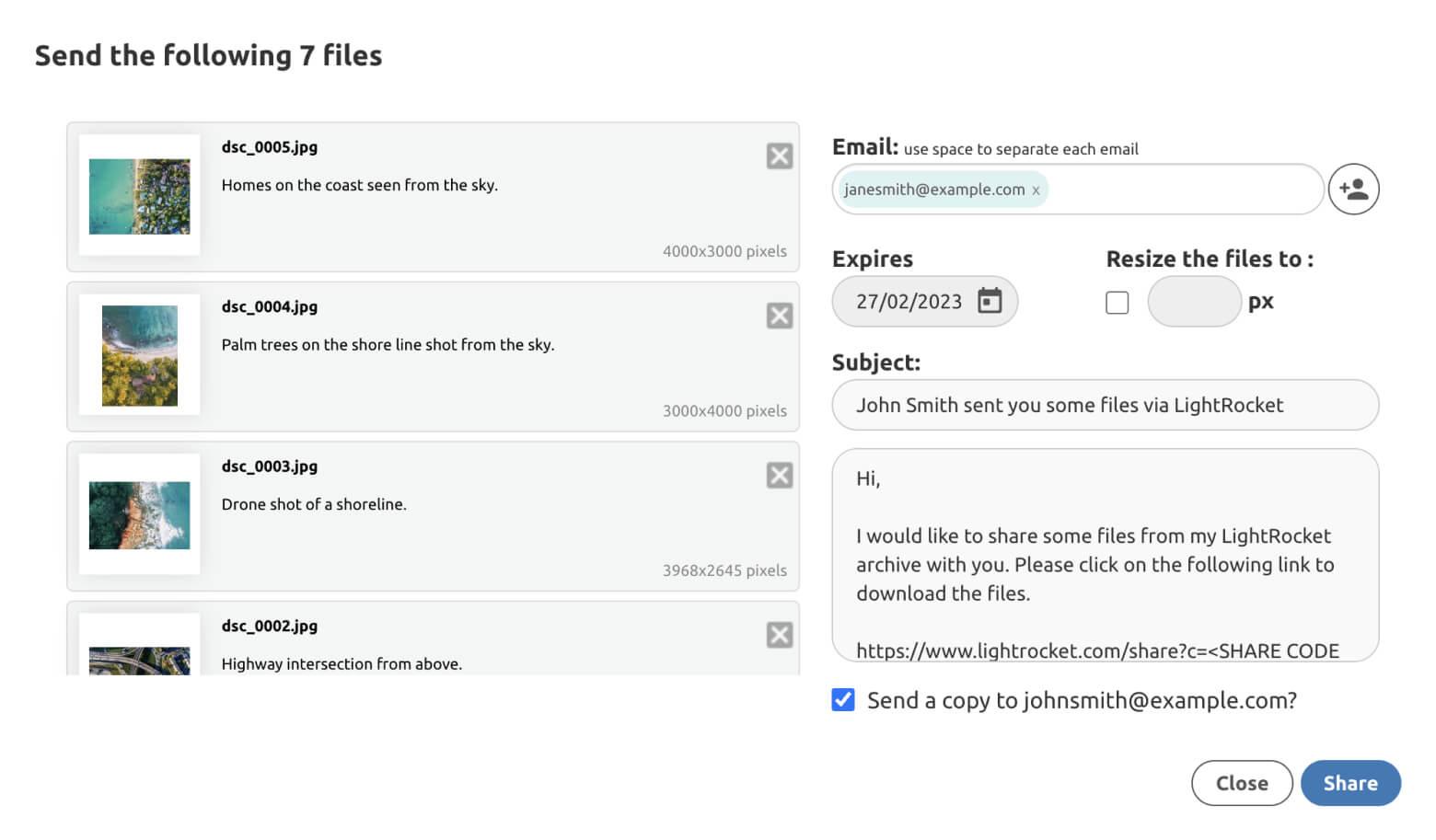The image size is (1436, 840).
Task: Click the Expires date field 27/02/2023
Action: [908, 302]
